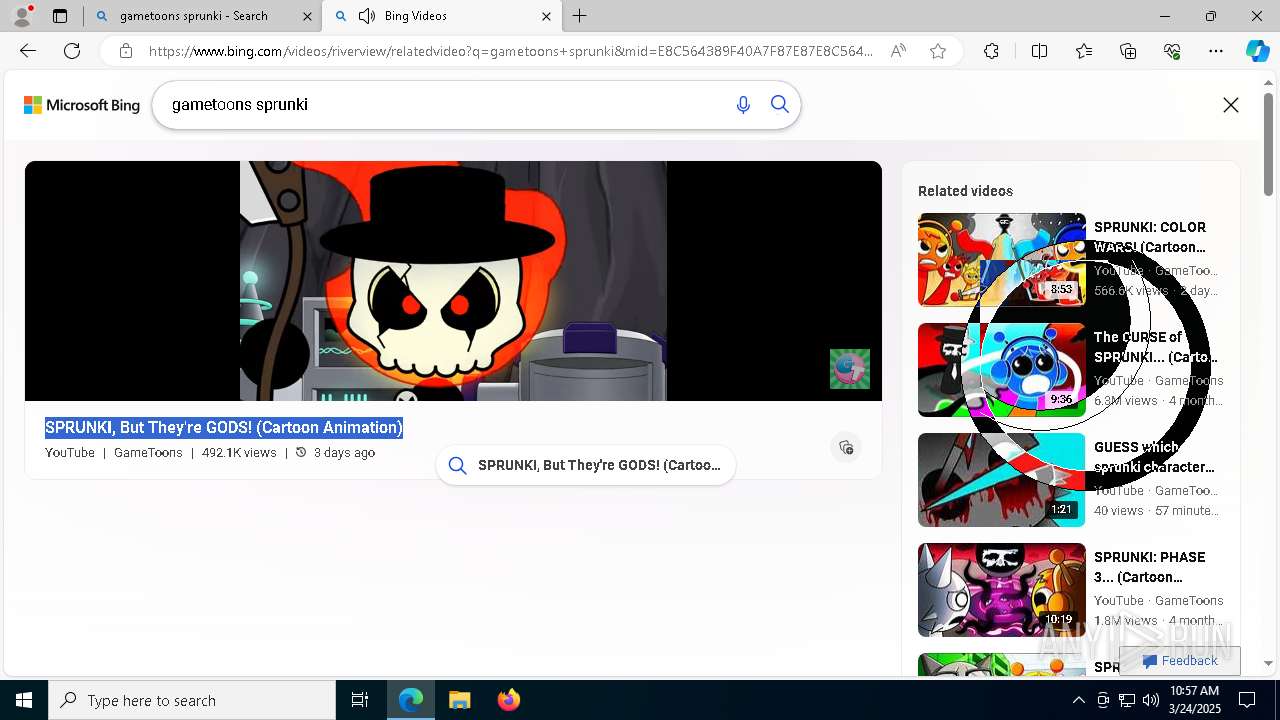Screen dimensions: 1280x720
Task: Close the Bing Videos tab
Action: [x=546, y=16]
